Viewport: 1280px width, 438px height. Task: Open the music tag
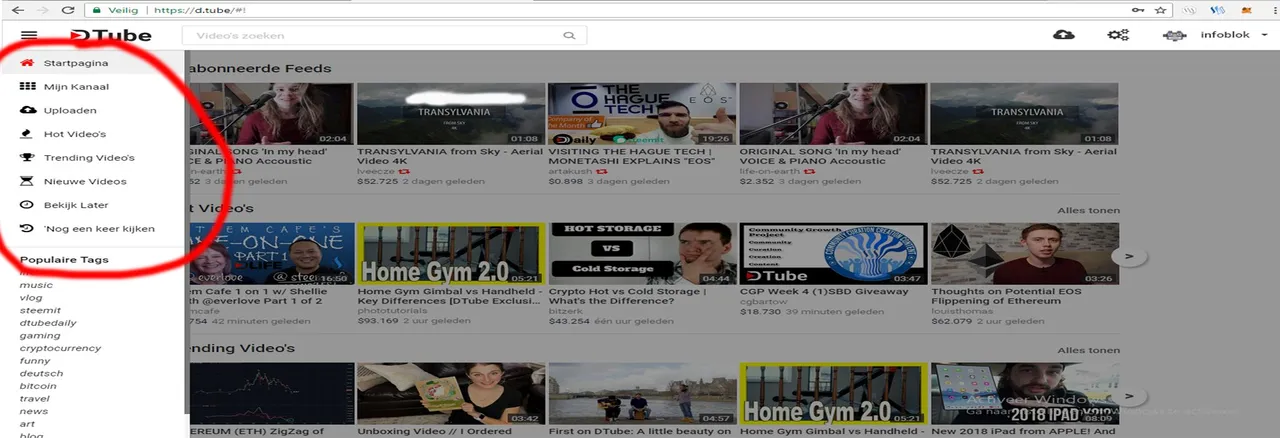36,285
